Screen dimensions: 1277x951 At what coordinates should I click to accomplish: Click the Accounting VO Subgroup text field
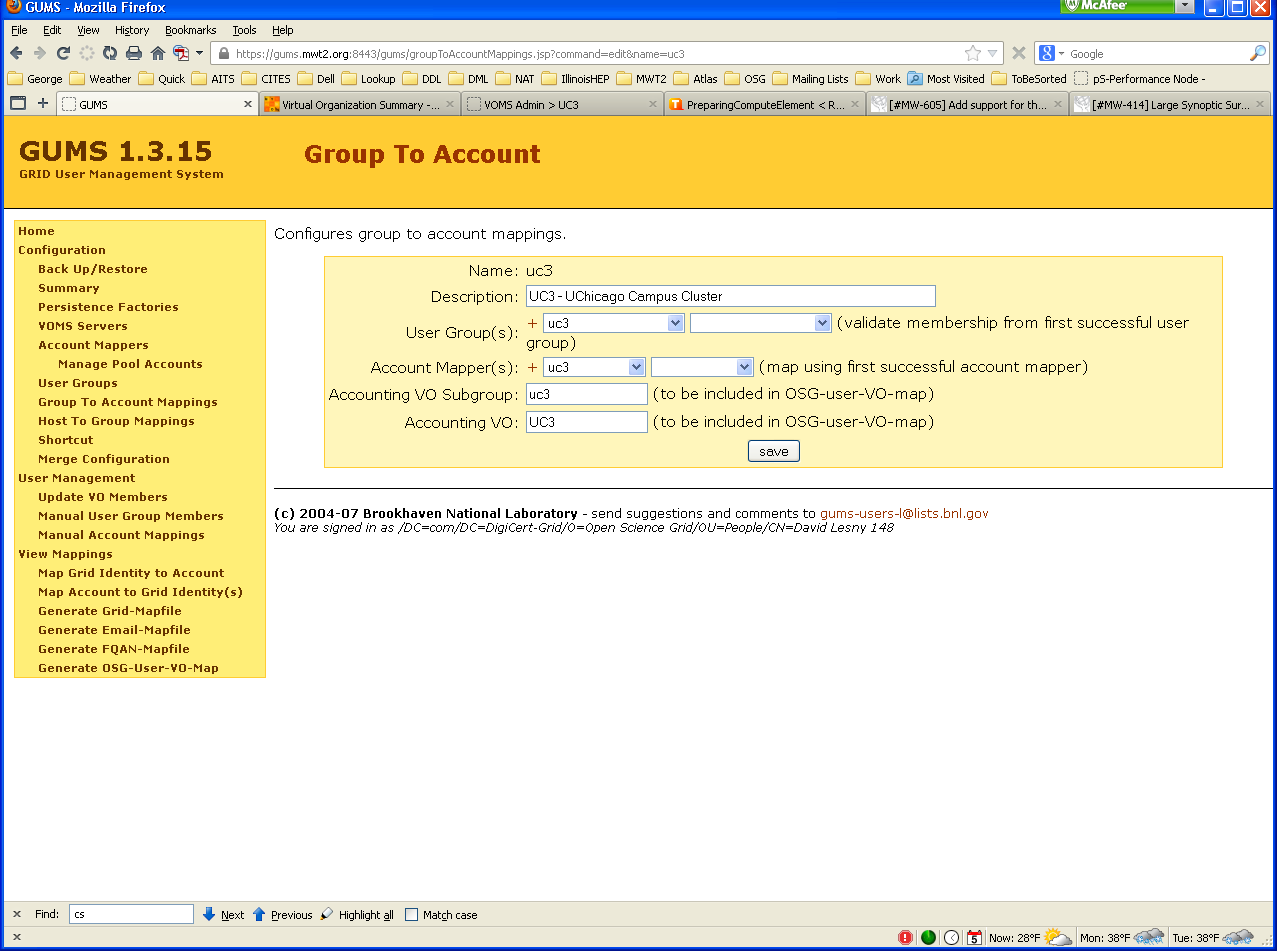tap(586, 394)
